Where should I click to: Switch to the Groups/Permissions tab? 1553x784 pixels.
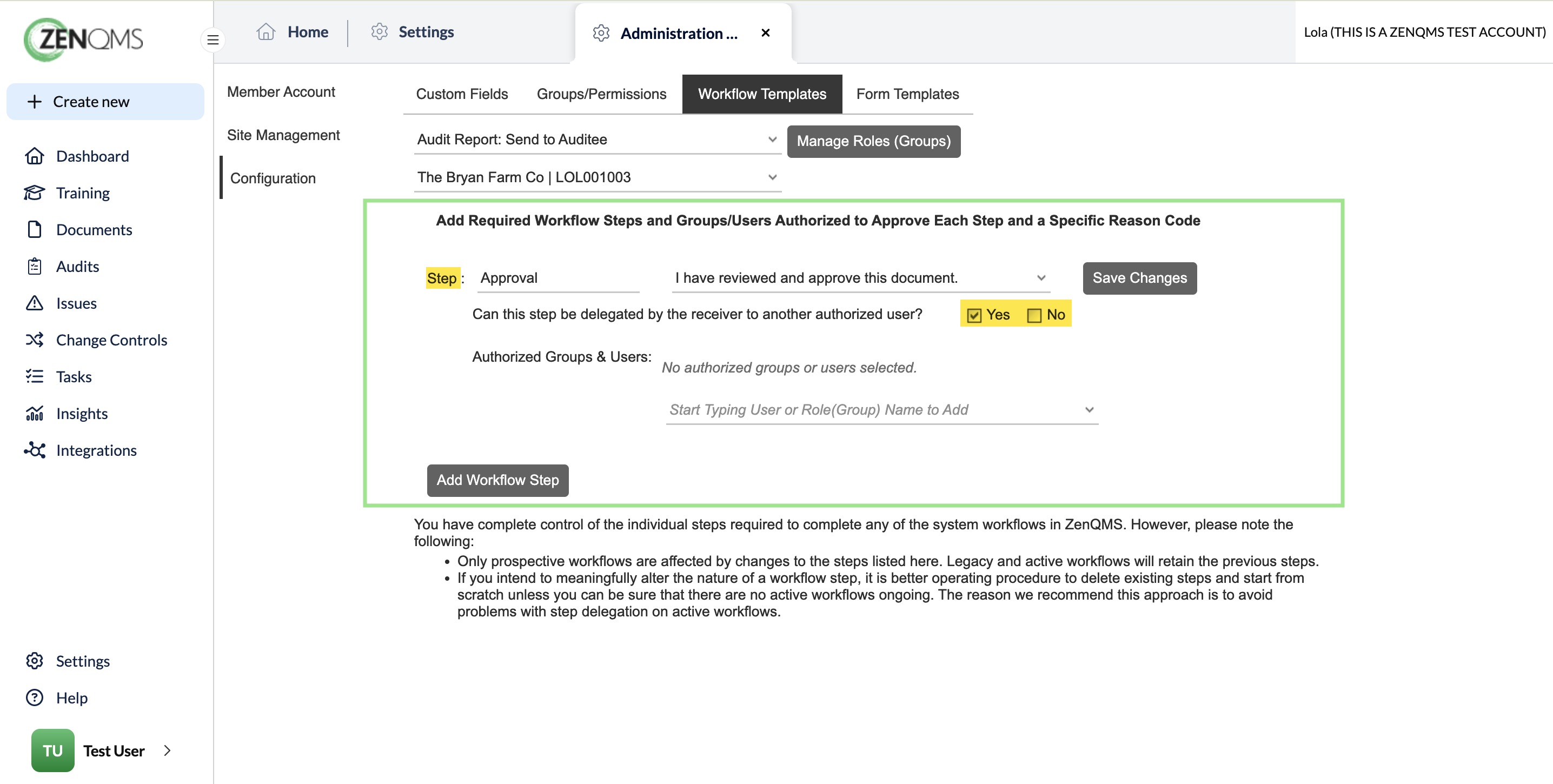601,94
